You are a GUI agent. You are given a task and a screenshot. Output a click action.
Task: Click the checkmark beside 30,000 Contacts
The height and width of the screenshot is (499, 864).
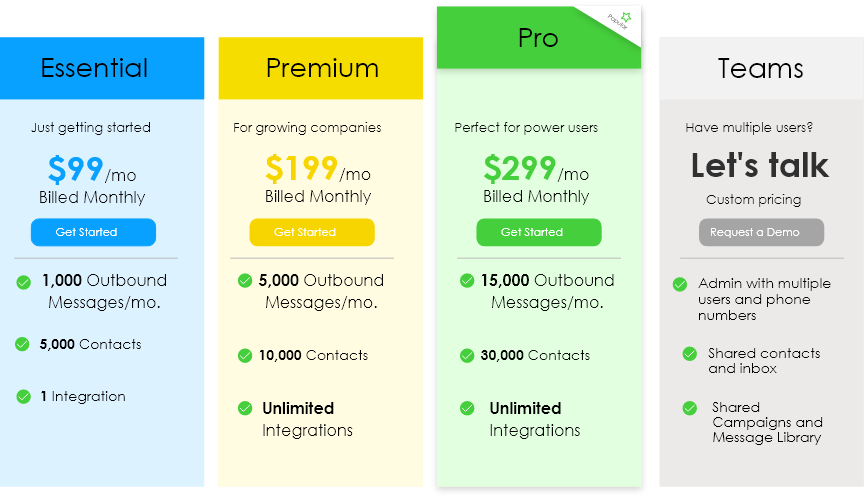tap(467, 356)
